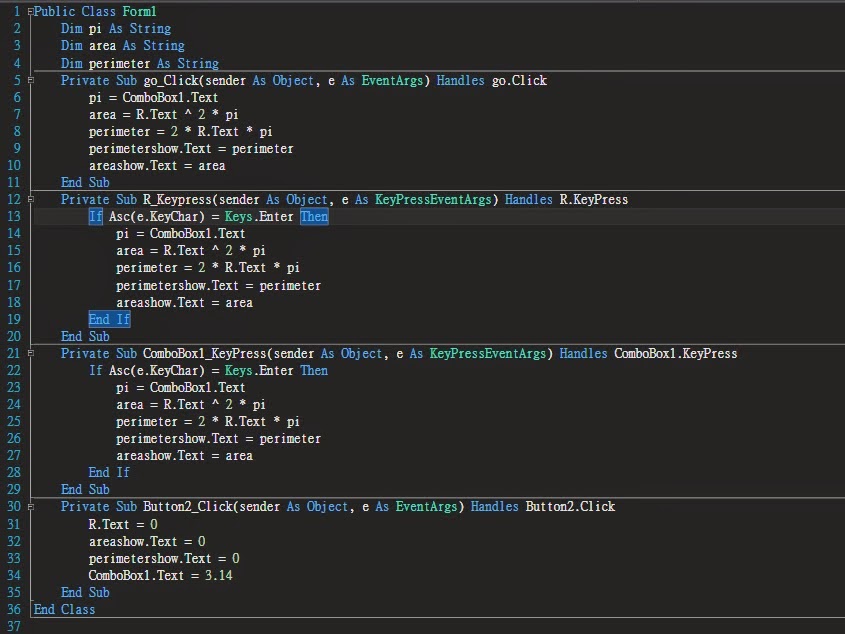
Task: Click 'area = R.Text ^ 2 * pi' on line 24
Action: coord(191,405)
